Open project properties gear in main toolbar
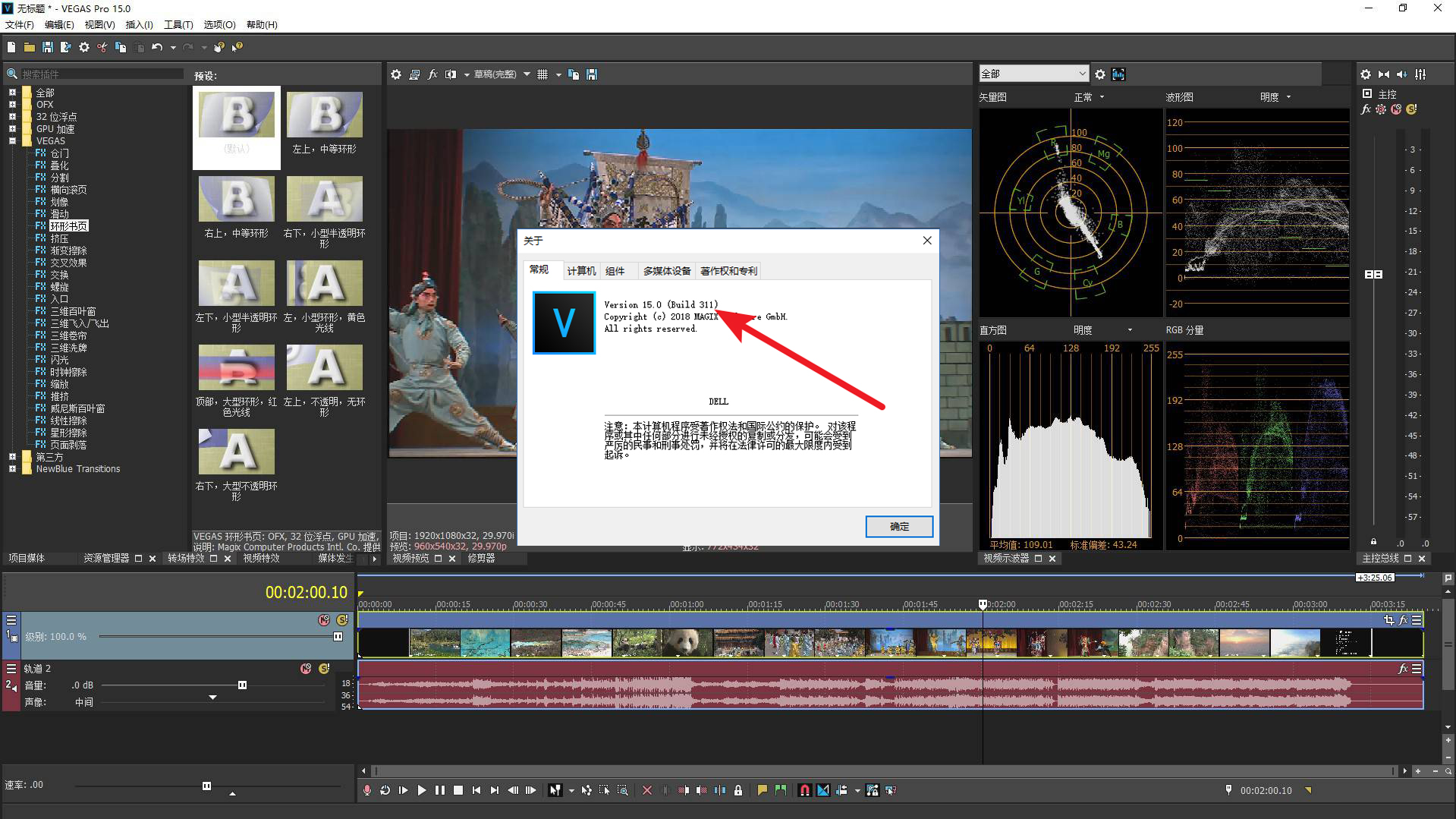Image resolution: width=1456 pixels, height=819 pixels. [84, 47]
